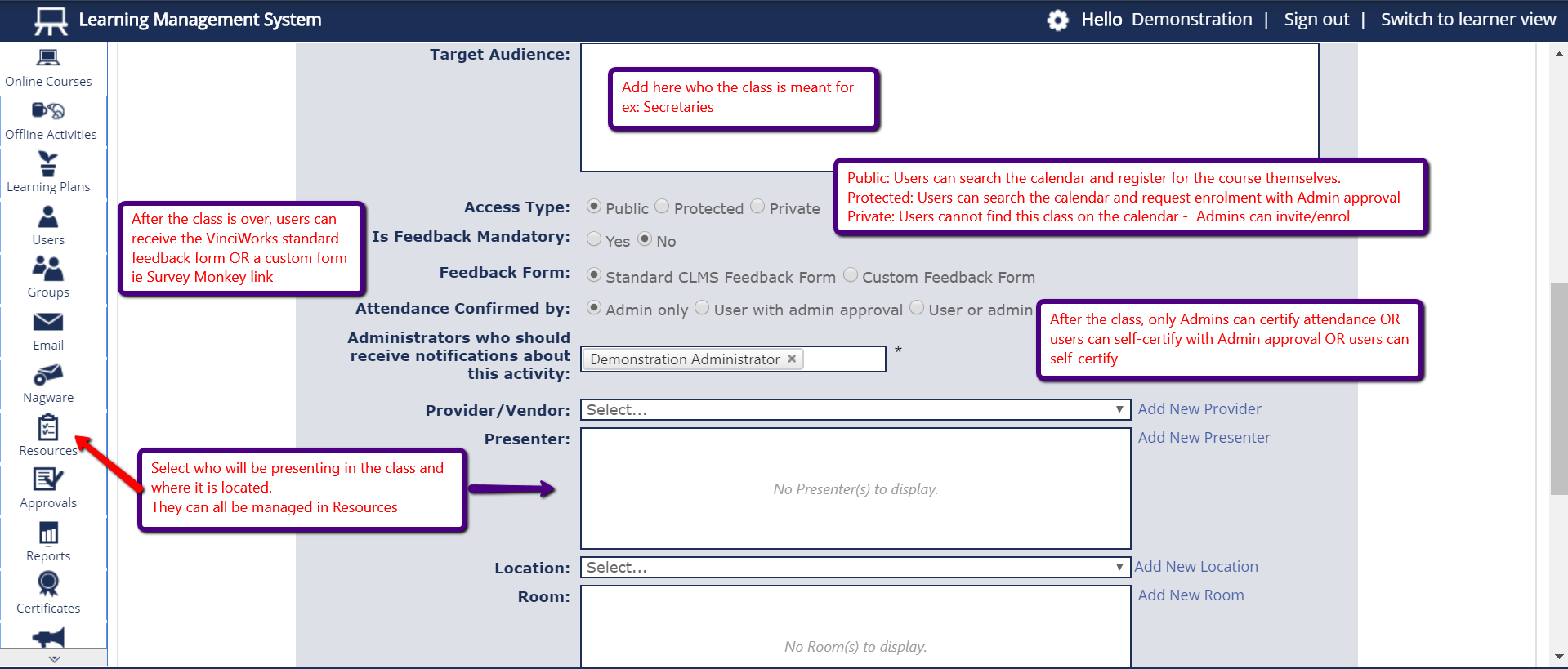Viewport: 1568px width, 669px height.
Task: Remove Demonstration Administrator tag with its x
Action: pyautogui.click(x=792, y=359)
